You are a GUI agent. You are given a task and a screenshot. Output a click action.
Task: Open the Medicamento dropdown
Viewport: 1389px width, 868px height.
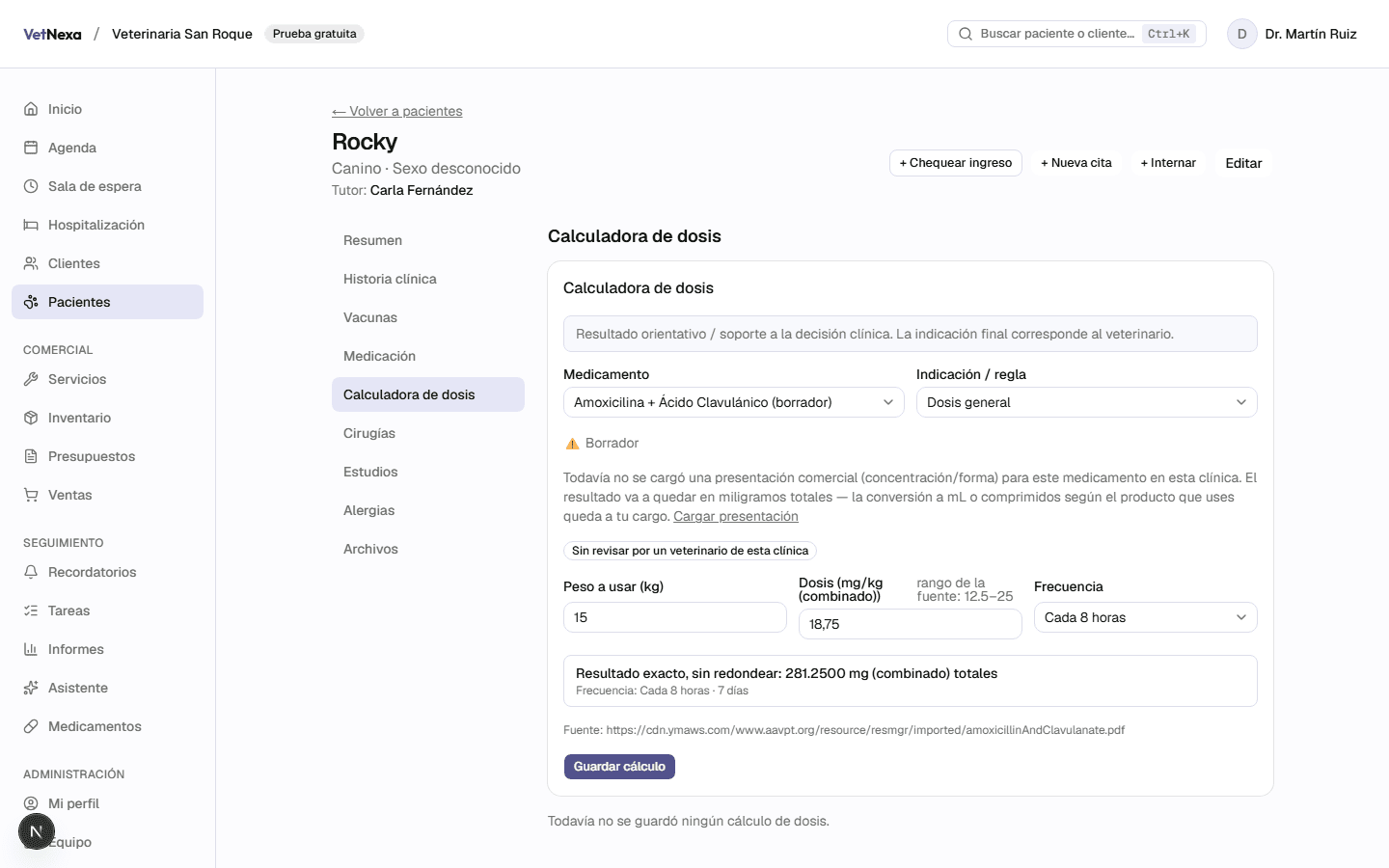point(734,402)
